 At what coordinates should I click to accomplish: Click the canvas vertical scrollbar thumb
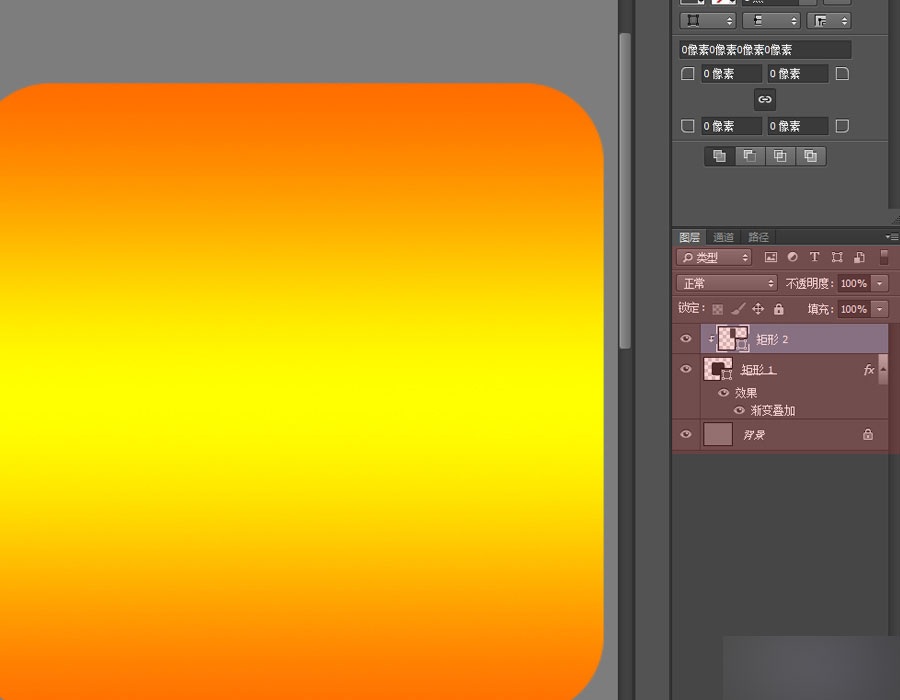(625, 190)
